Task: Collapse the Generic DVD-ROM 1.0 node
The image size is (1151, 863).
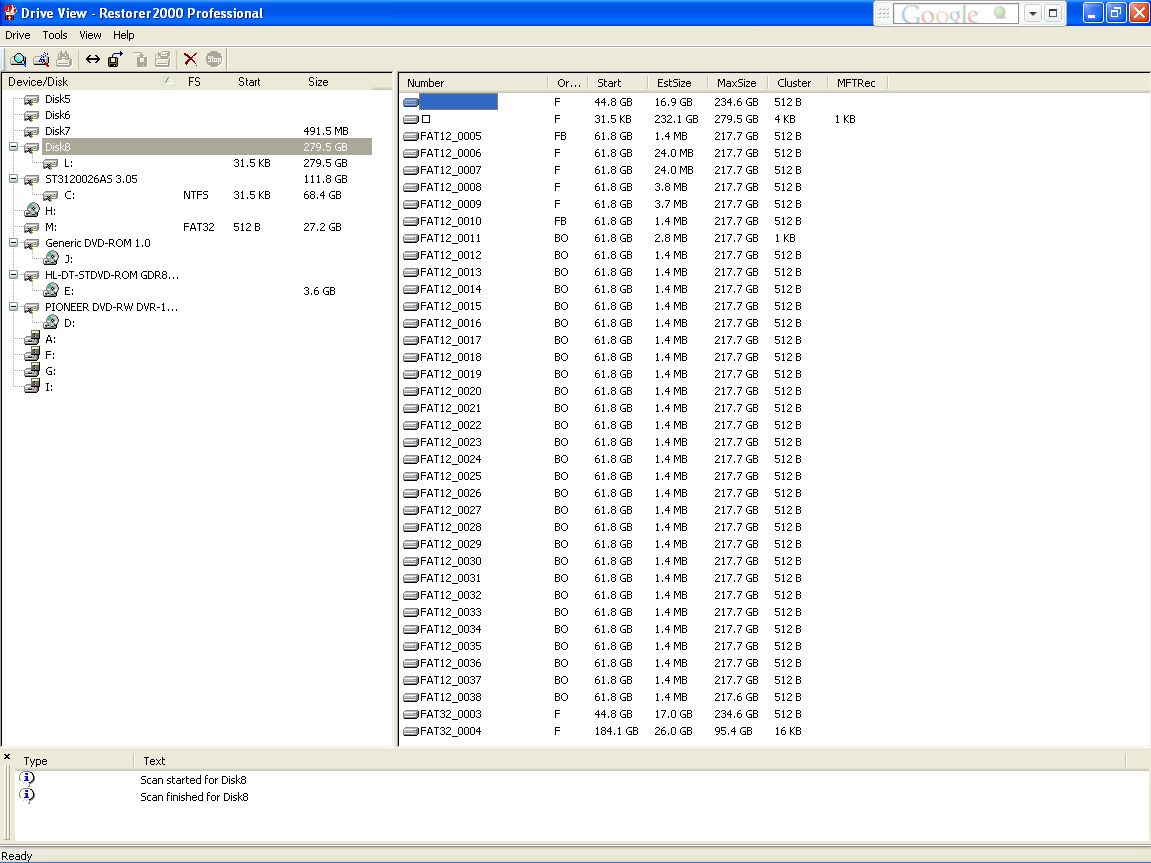Action: coord(13,242)
